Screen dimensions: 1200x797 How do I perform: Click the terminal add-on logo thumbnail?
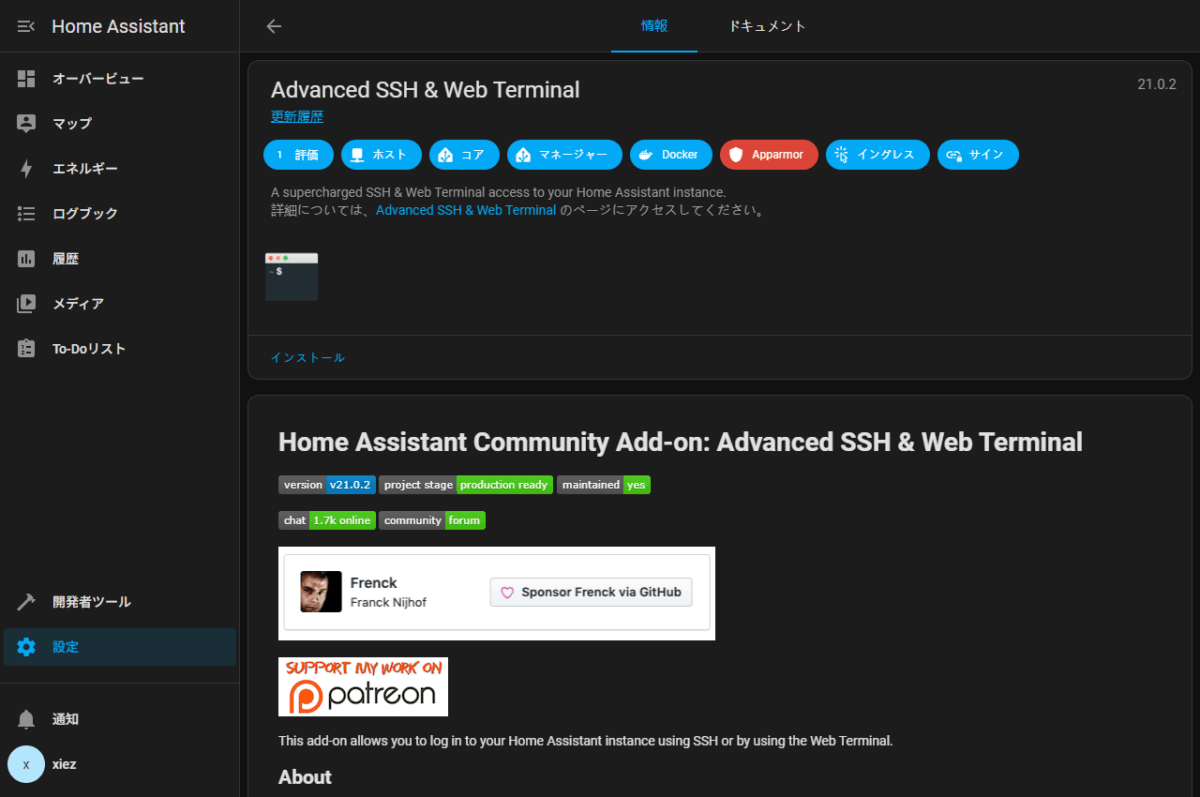click(x=292, y=277)
